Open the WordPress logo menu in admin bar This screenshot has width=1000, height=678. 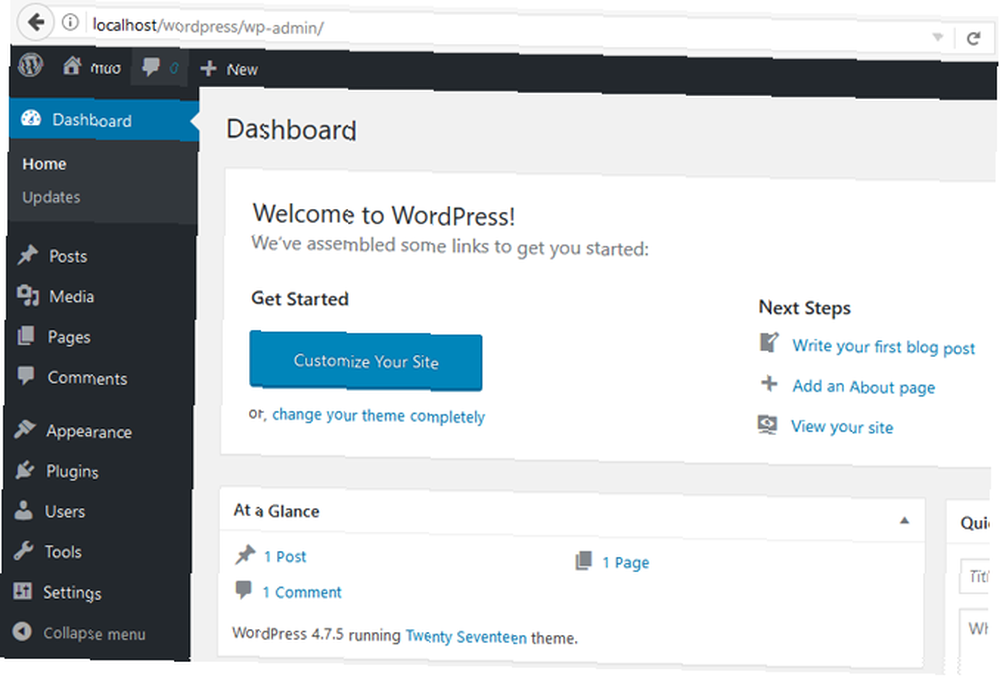[x=30, y=64]
